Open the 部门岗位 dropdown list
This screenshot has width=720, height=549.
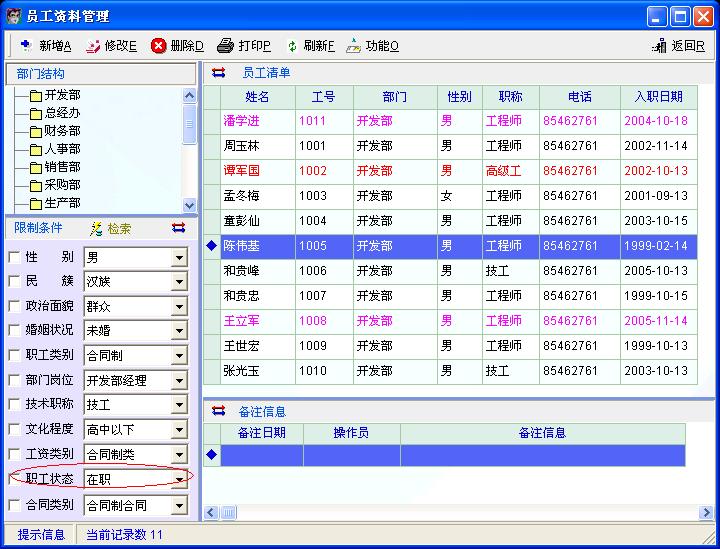179,381
